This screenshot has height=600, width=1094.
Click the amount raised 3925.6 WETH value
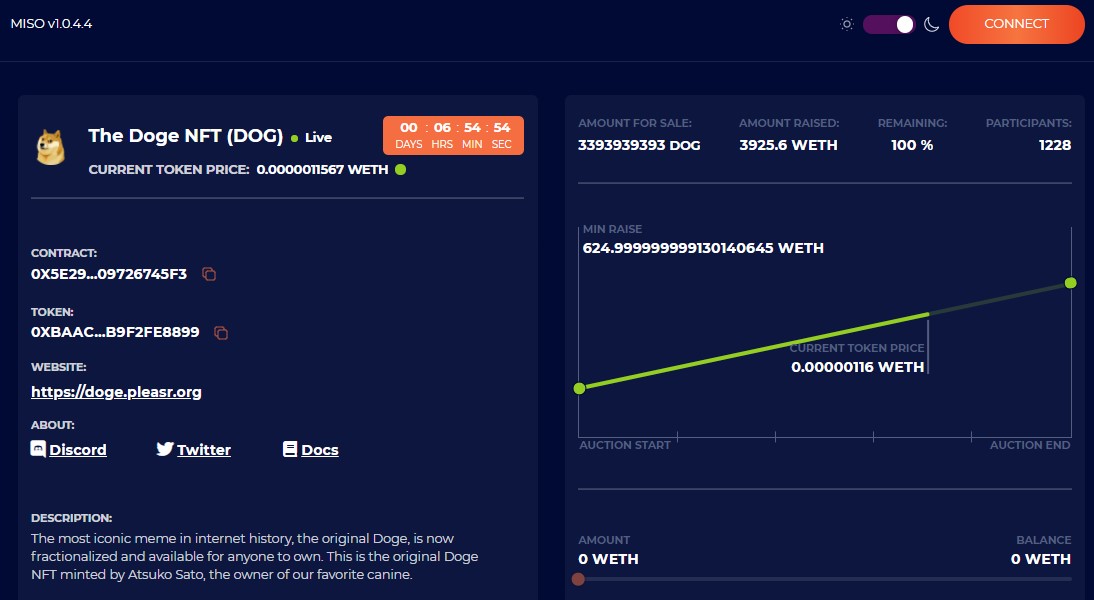tap(788, 145)
